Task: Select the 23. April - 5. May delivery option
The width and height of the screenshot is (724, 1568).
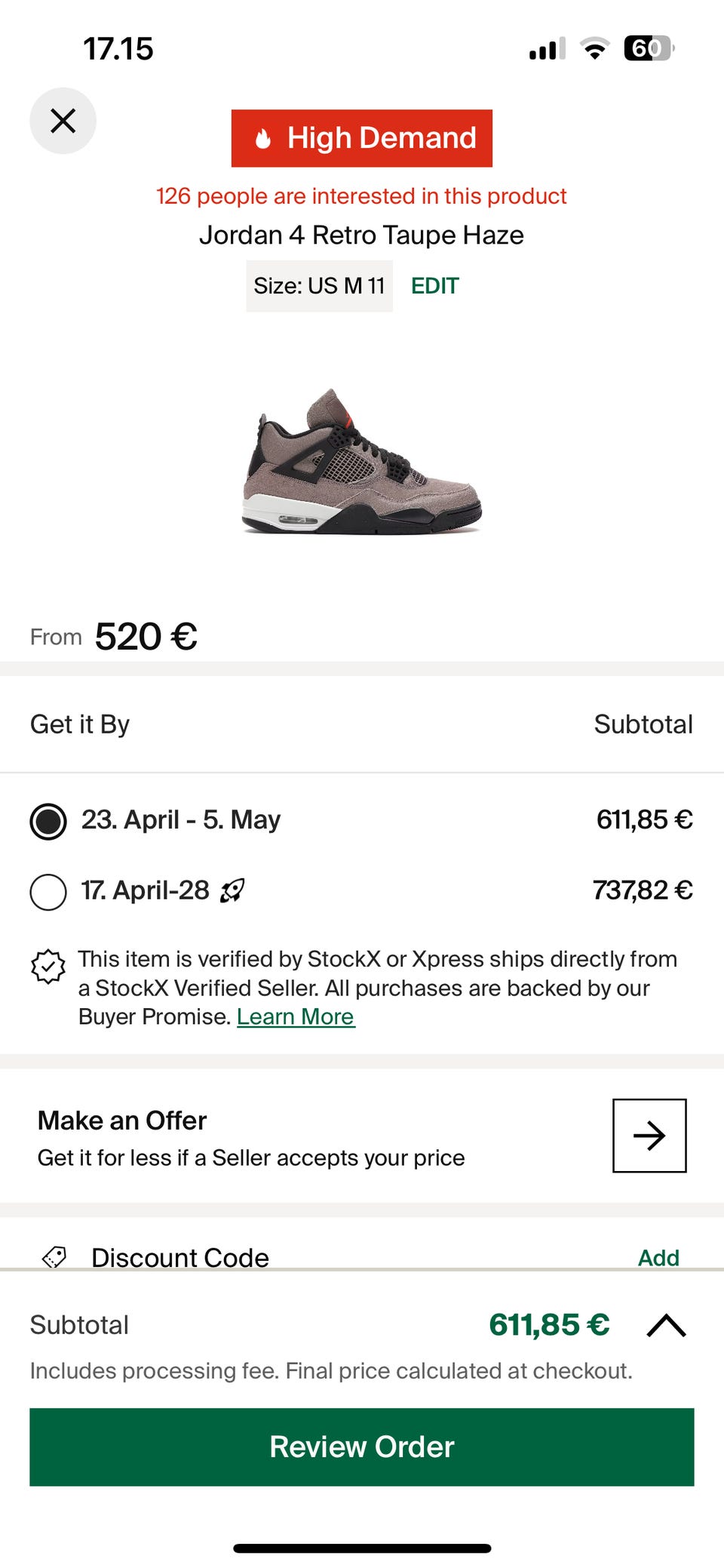Action: [48, 821]
